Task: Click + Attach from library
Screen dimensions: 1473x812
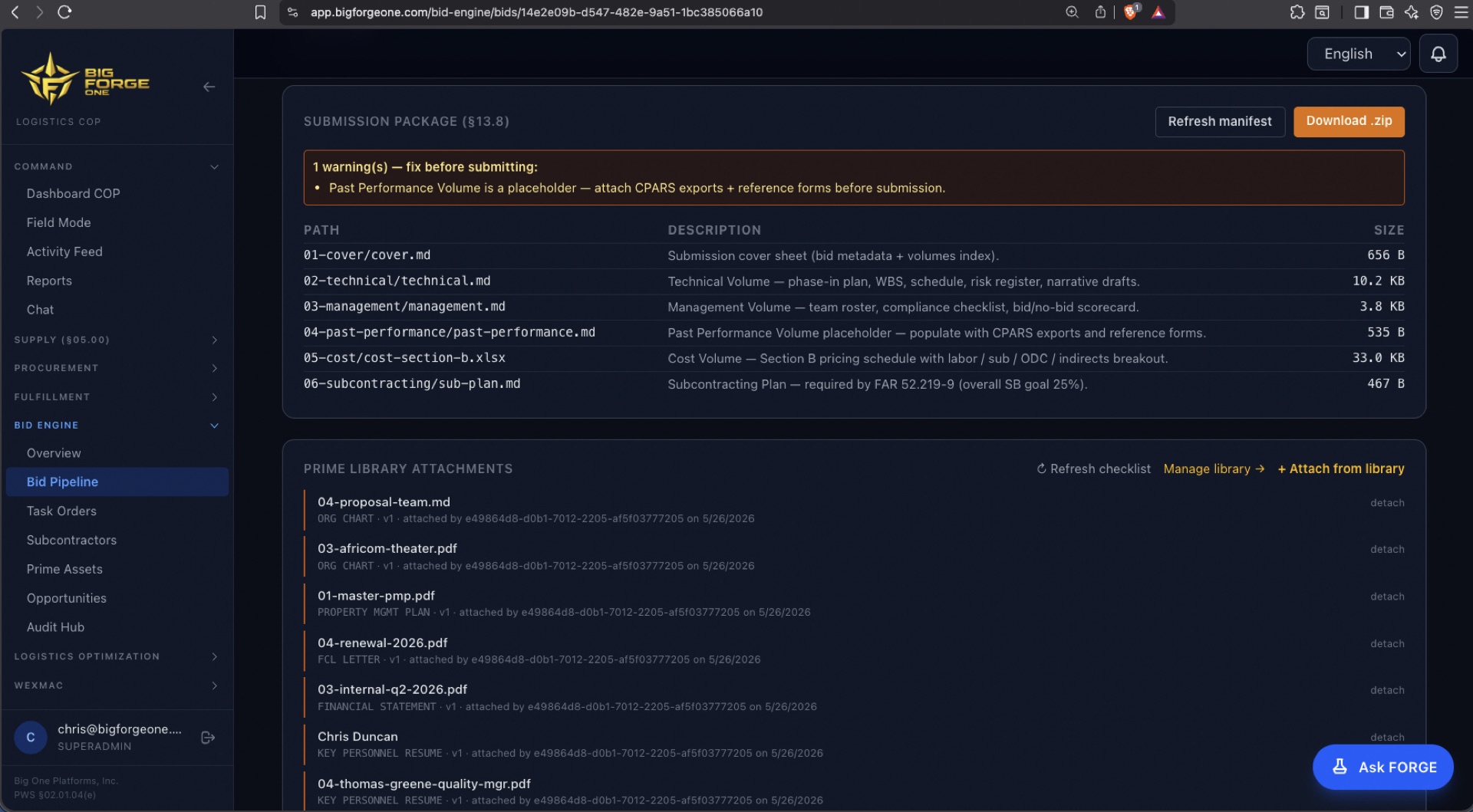Action: click(1340, 468)
